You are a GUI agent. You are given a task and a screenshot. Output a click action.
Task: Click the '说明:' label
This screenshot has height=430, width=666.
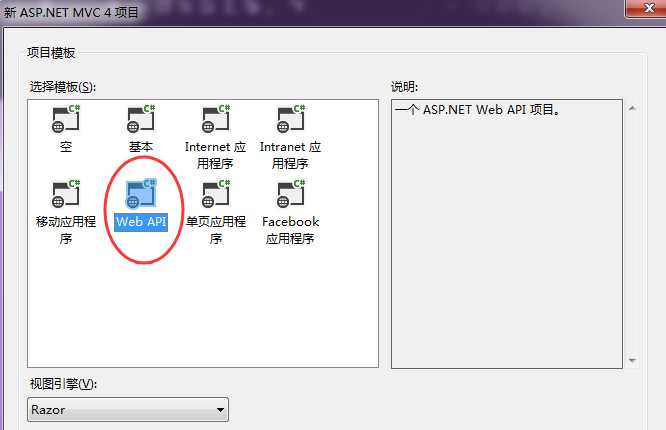(x=404, y=87)
